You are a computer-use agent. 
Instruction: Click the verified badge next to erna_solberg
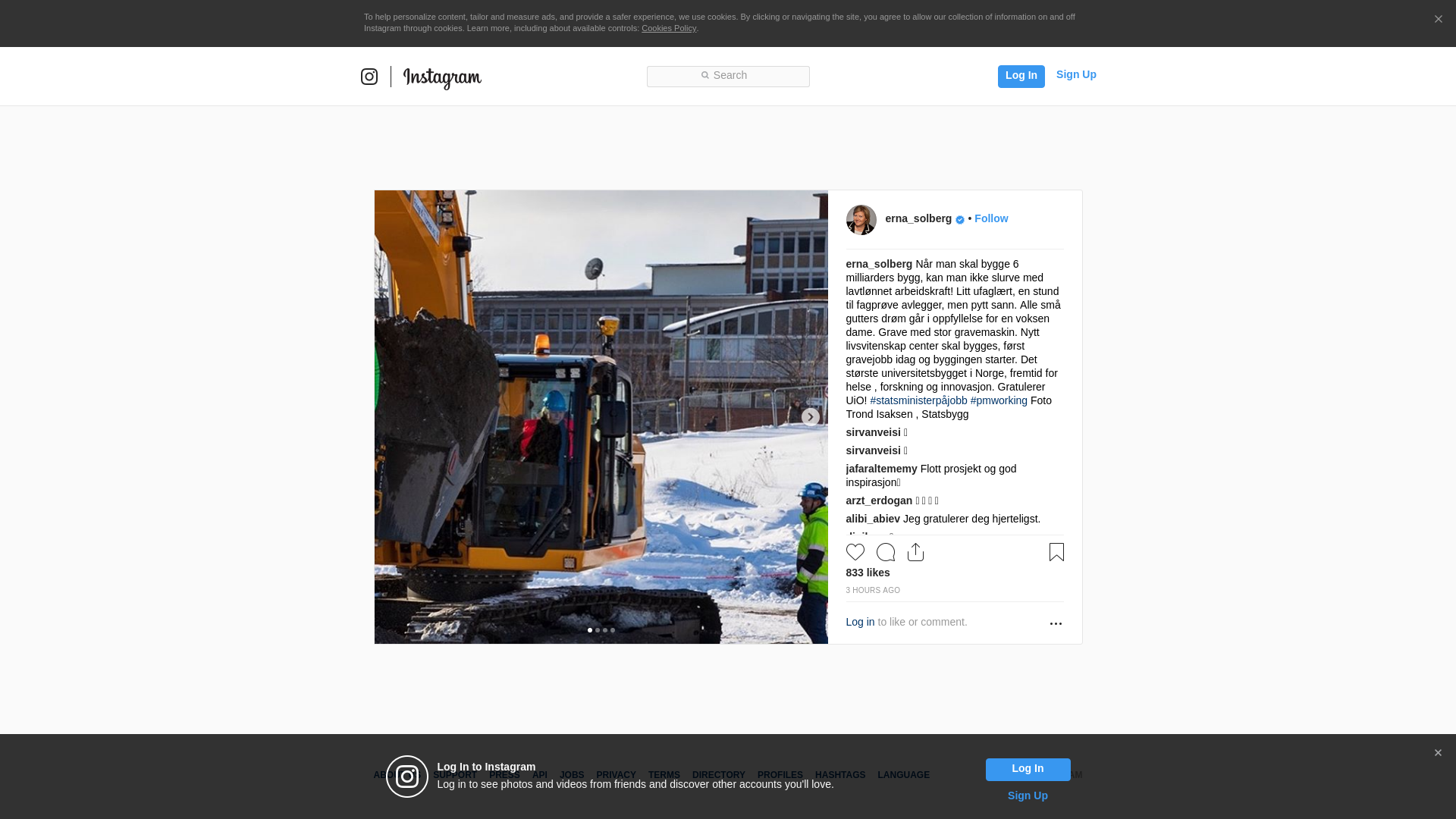tap(960, 220)
